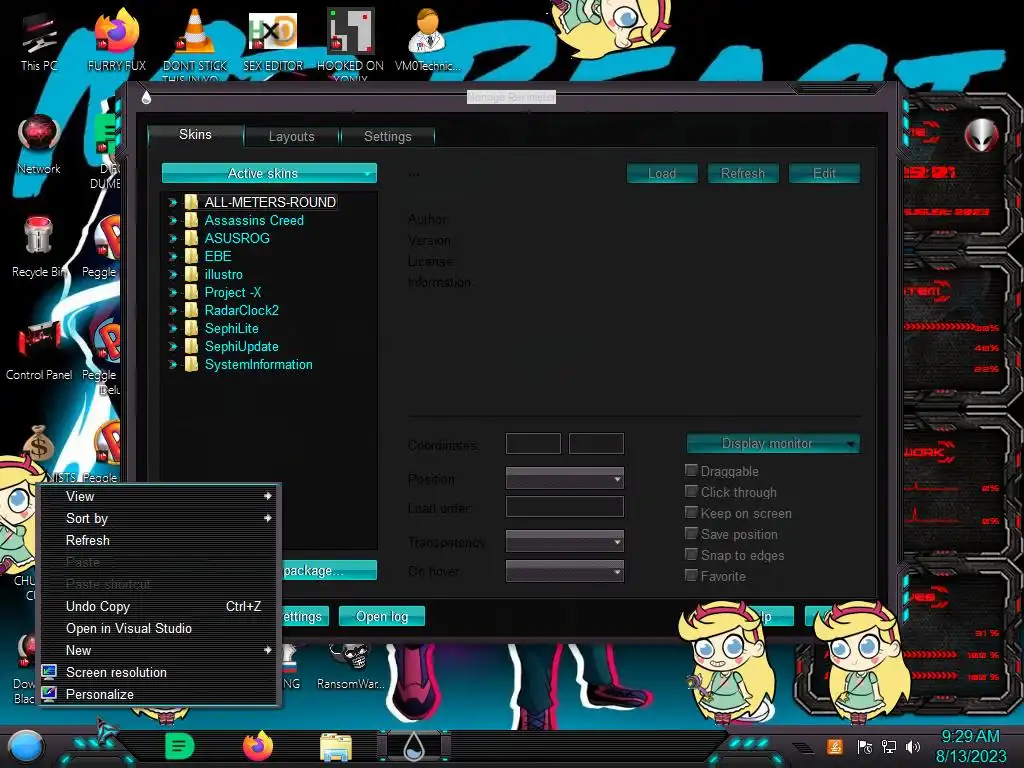Open the Transparency combo box

[565, 541]
